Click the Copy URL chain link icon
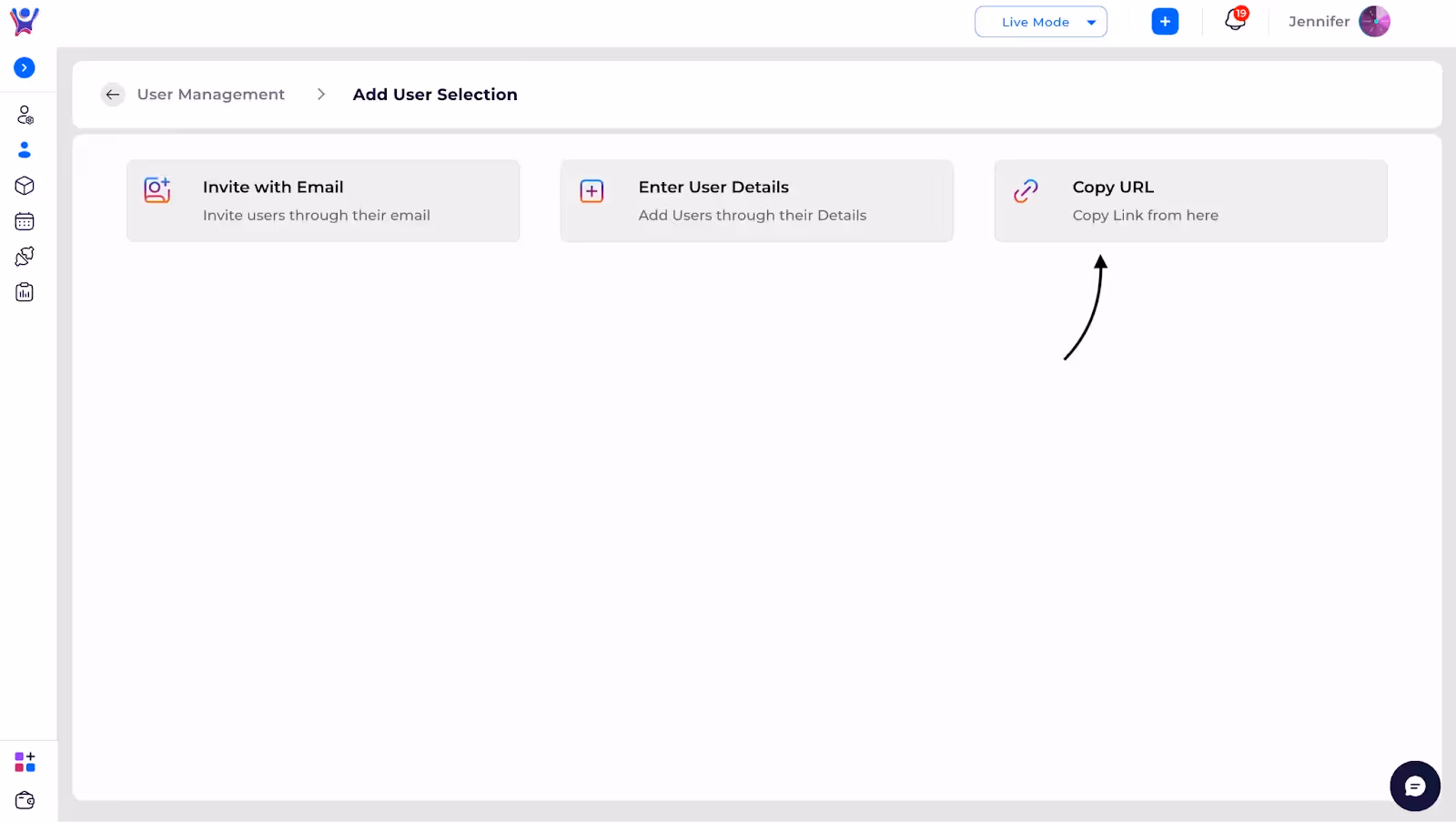This screenshot has width=1456, height=822. (x=1026, y=190)
